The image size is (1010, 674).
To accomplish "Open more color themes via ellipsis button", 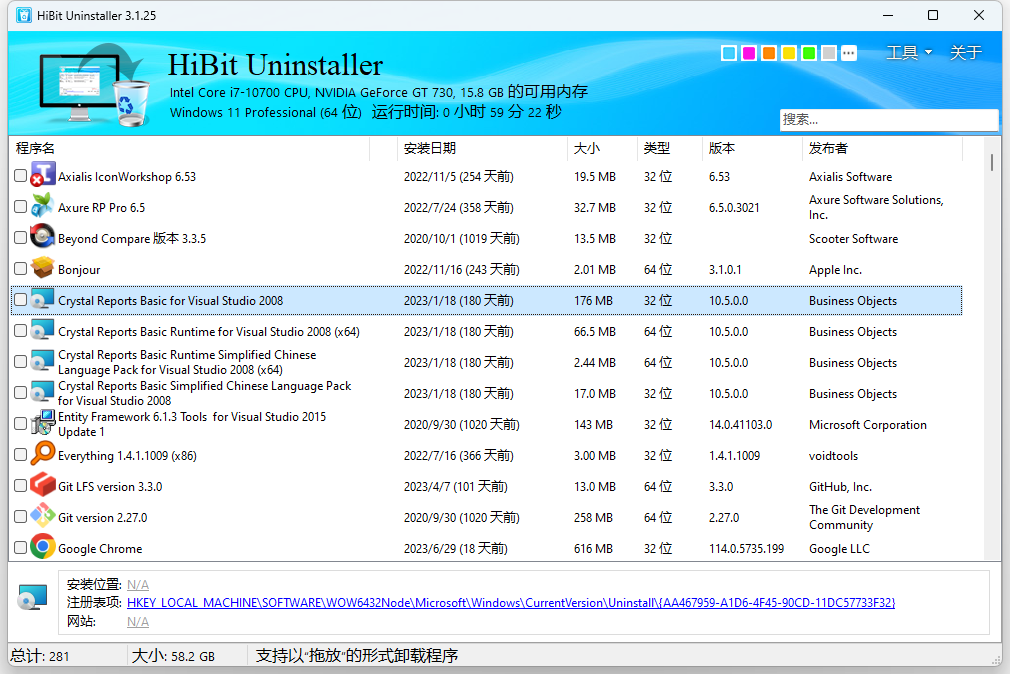I will tap(849, 53).
